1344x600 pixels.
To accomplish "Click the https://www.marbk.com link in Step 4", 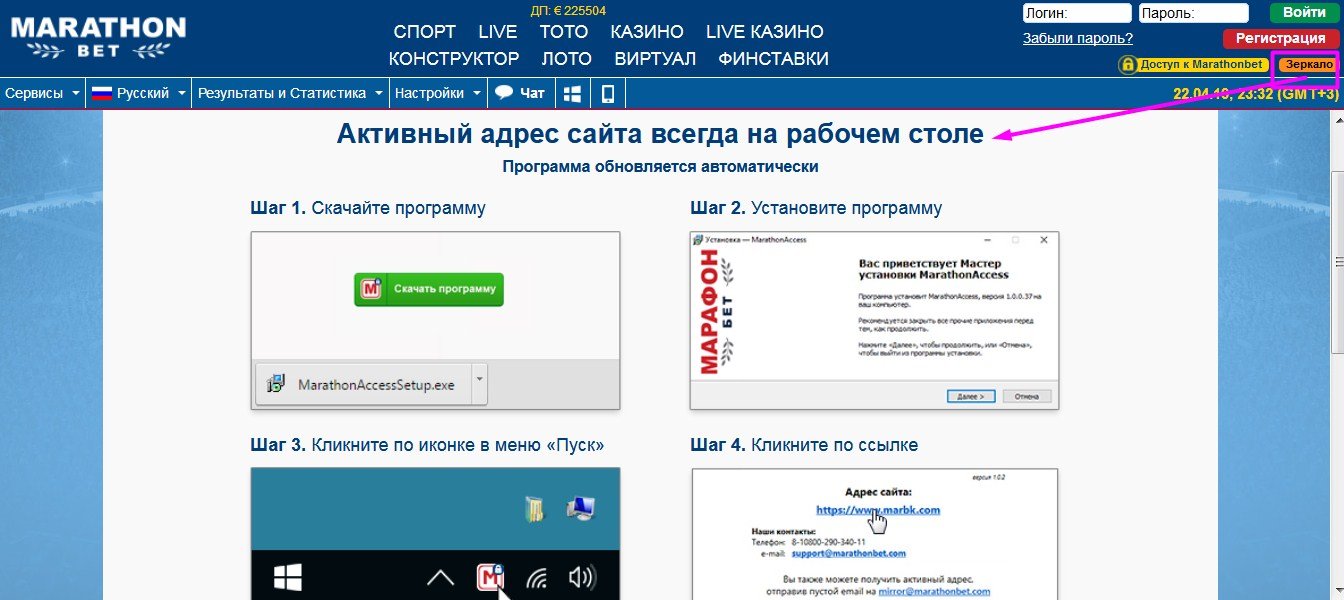I will (x=878, y=509).
